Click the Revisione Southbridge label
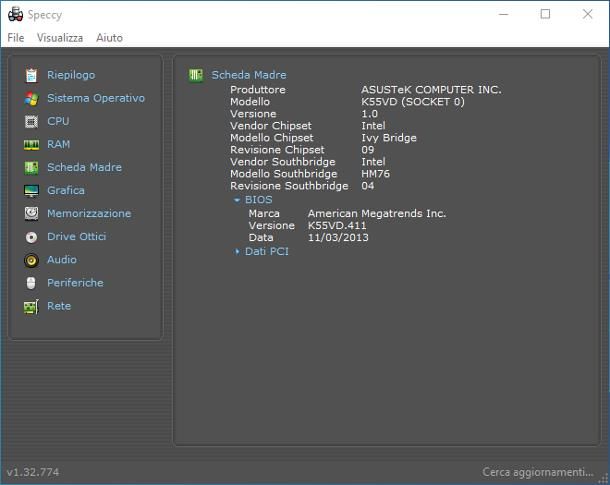Viewport: 610px width, 485px height. point(289,186)
